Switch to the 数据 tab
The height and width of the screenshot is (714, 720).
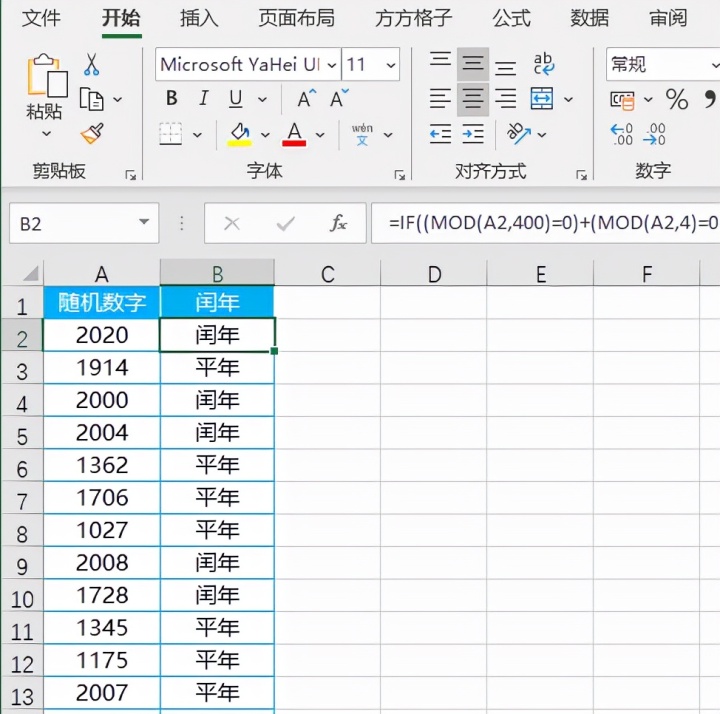(590, 18)
